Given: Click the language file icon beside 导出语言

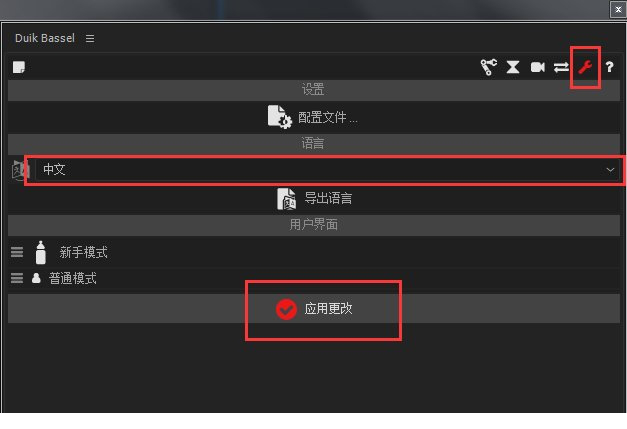Looking at the screenshot, I should [287, 199].
